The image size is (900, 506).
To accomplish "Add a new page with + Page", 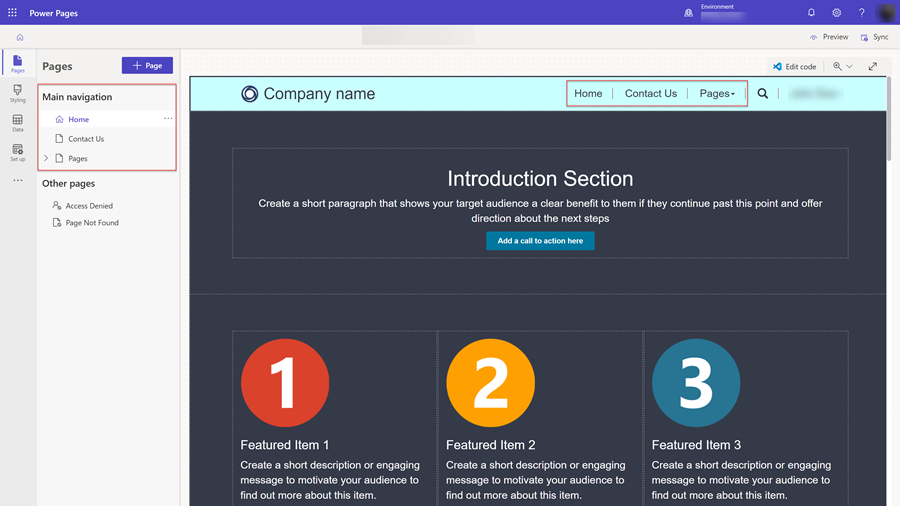I will click(147, 65).
